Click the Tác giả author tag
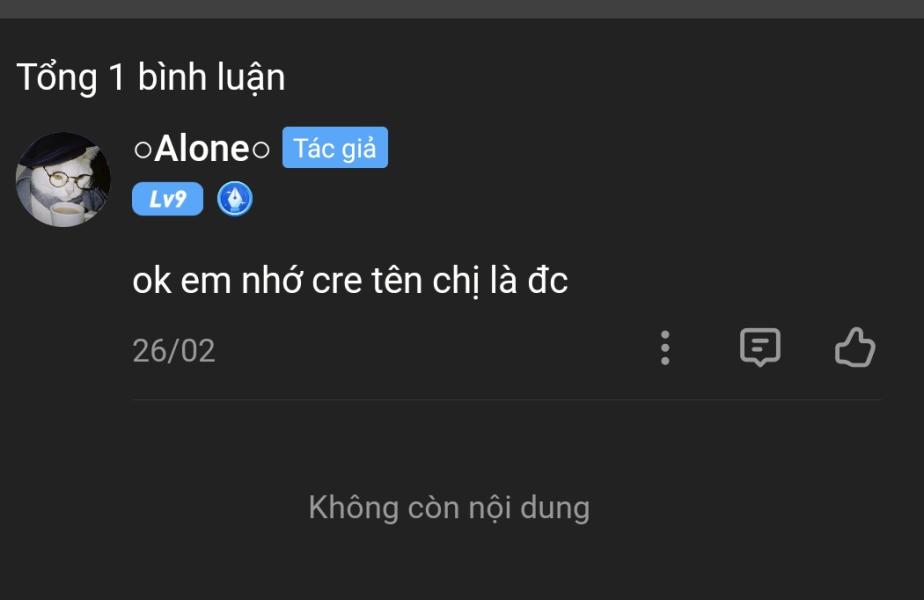Screen dimensions: 924x600 (335, 147)
